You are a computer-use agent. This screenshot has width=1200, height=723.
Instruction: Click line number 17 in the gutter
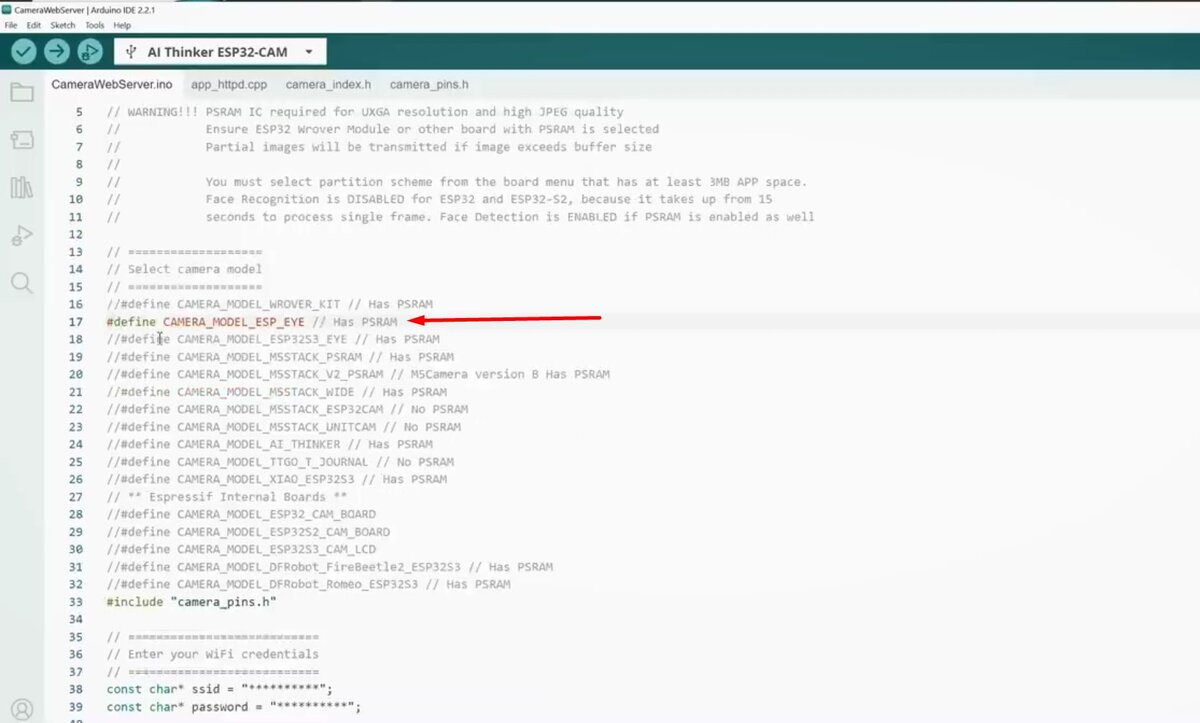76,322
